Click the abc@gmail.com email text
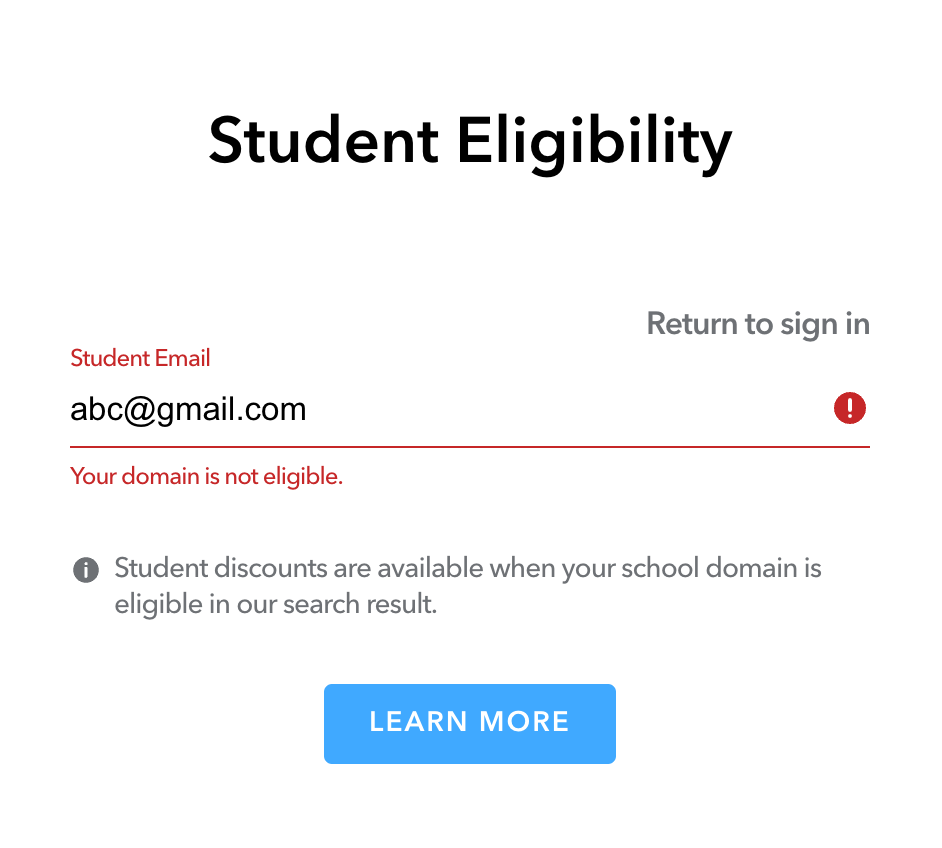Image resolution: width=942 pixels, height=848 pixels. point(188,410)
